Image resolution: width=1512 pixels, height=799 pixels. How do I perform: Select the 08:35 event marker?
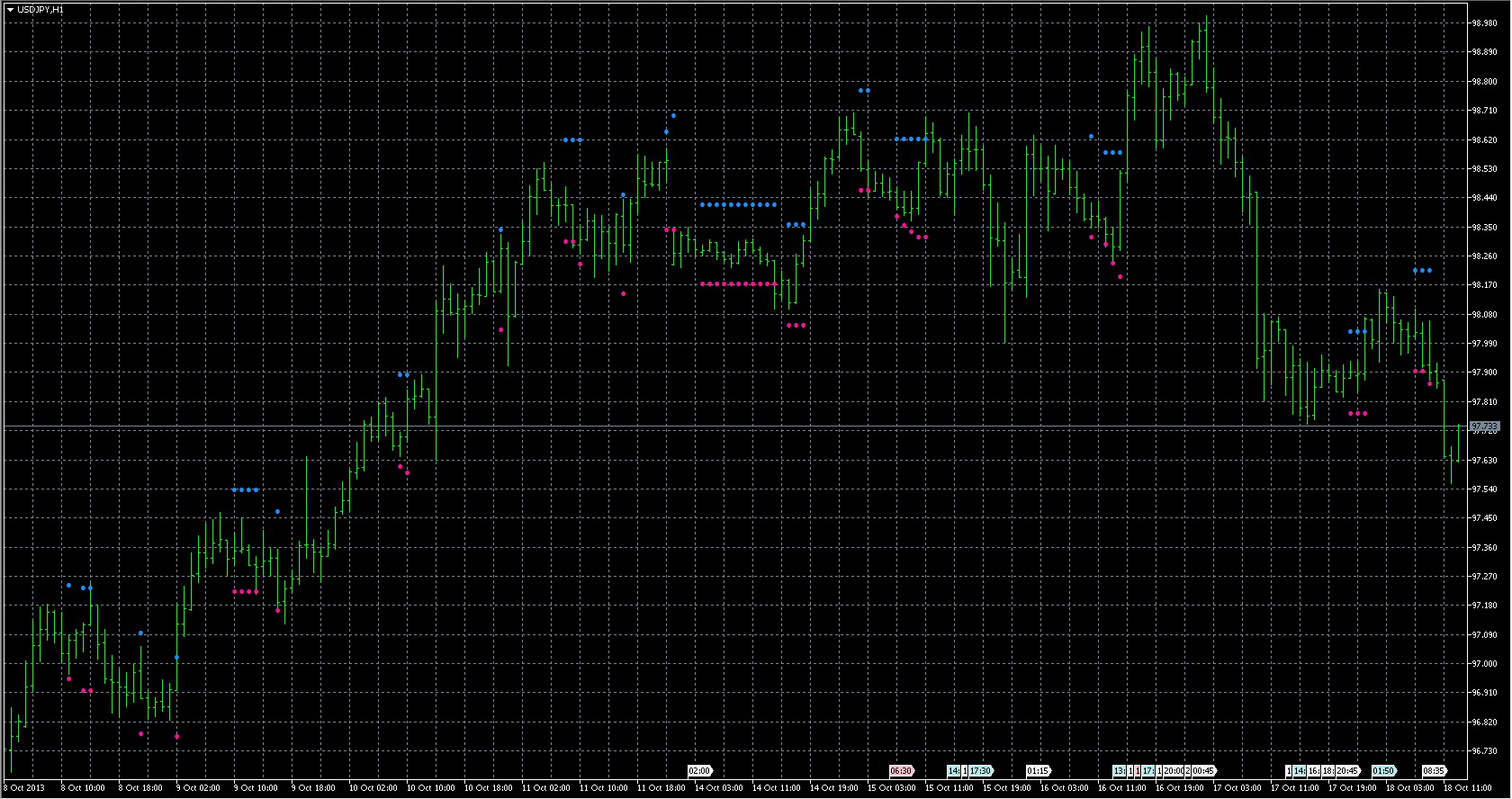coord(1434,771)
